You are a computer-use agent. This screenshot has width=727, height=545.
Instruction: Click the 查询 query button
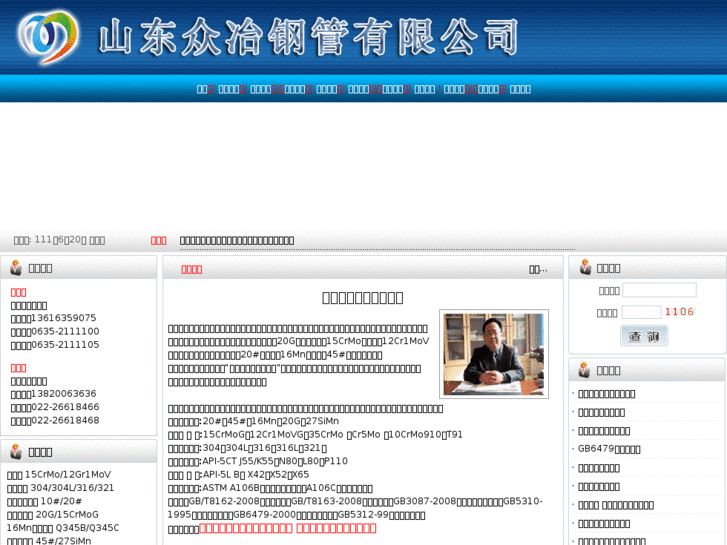click(644, 336)
